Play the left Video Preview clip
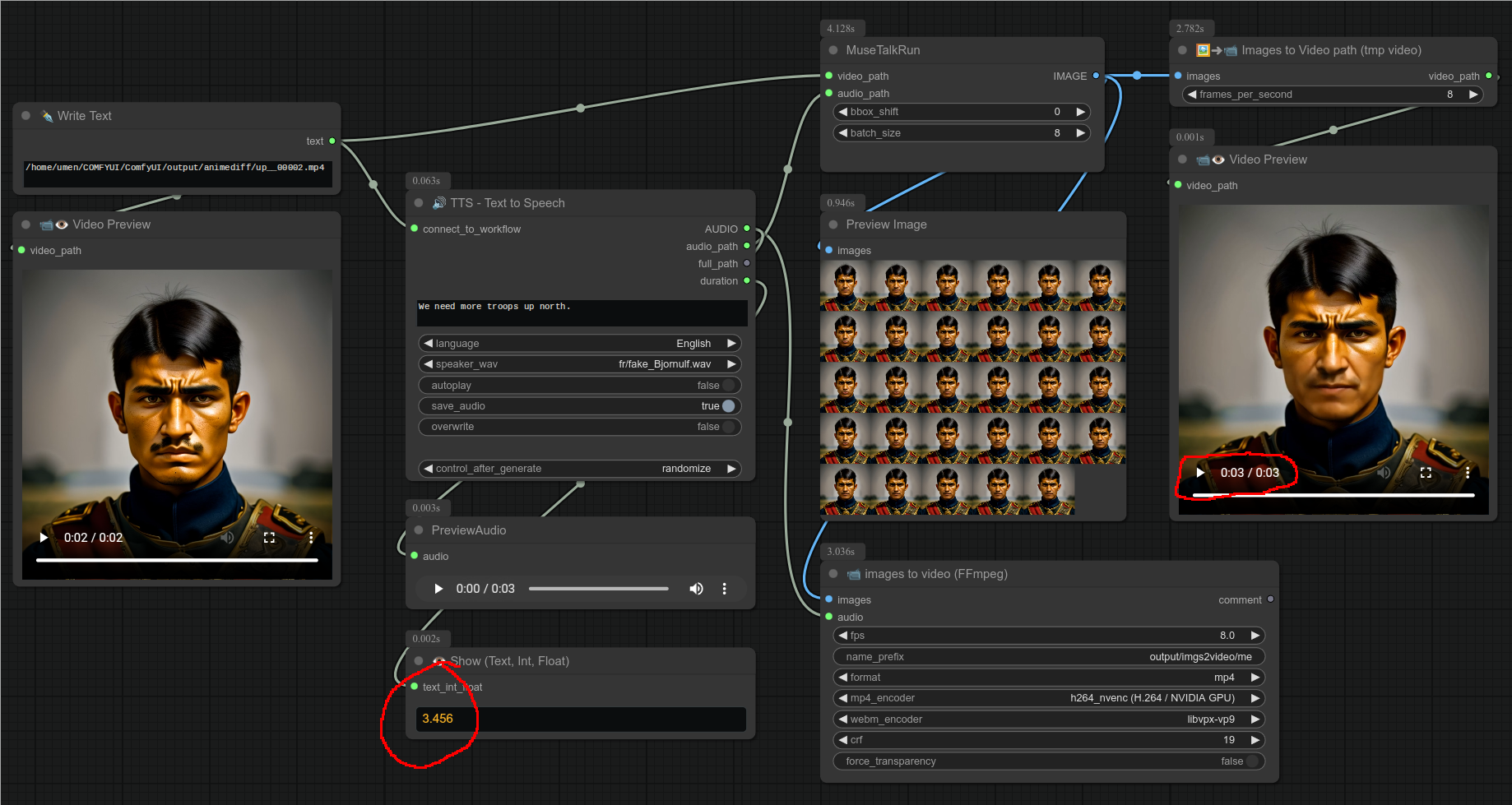The width and height of the screenshot is (1512, 805). [44, 538]
